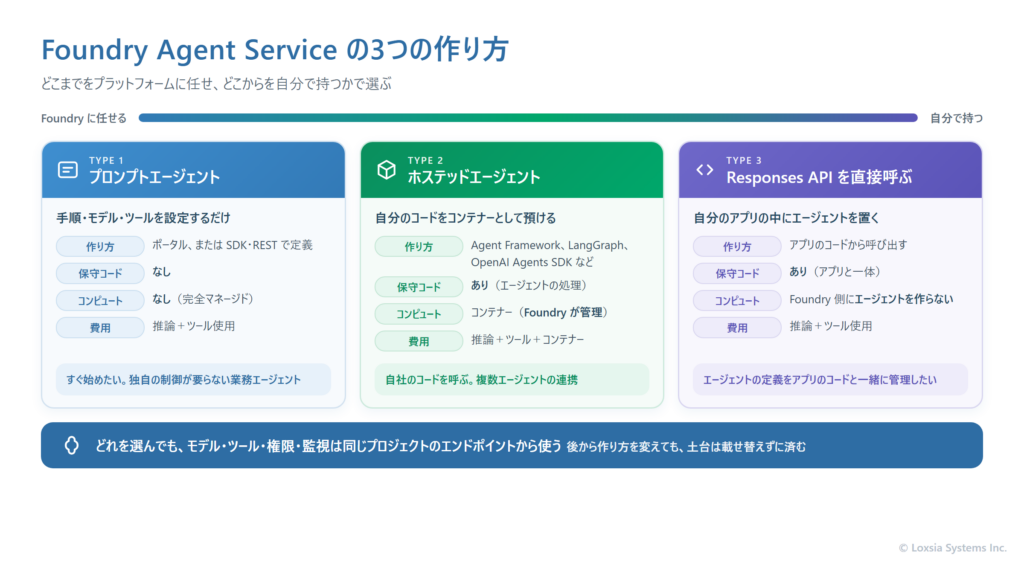1024x563 pixels.
Task: Click the "コンピュート" pill in the Type 3 card
Action: point(737,300)
